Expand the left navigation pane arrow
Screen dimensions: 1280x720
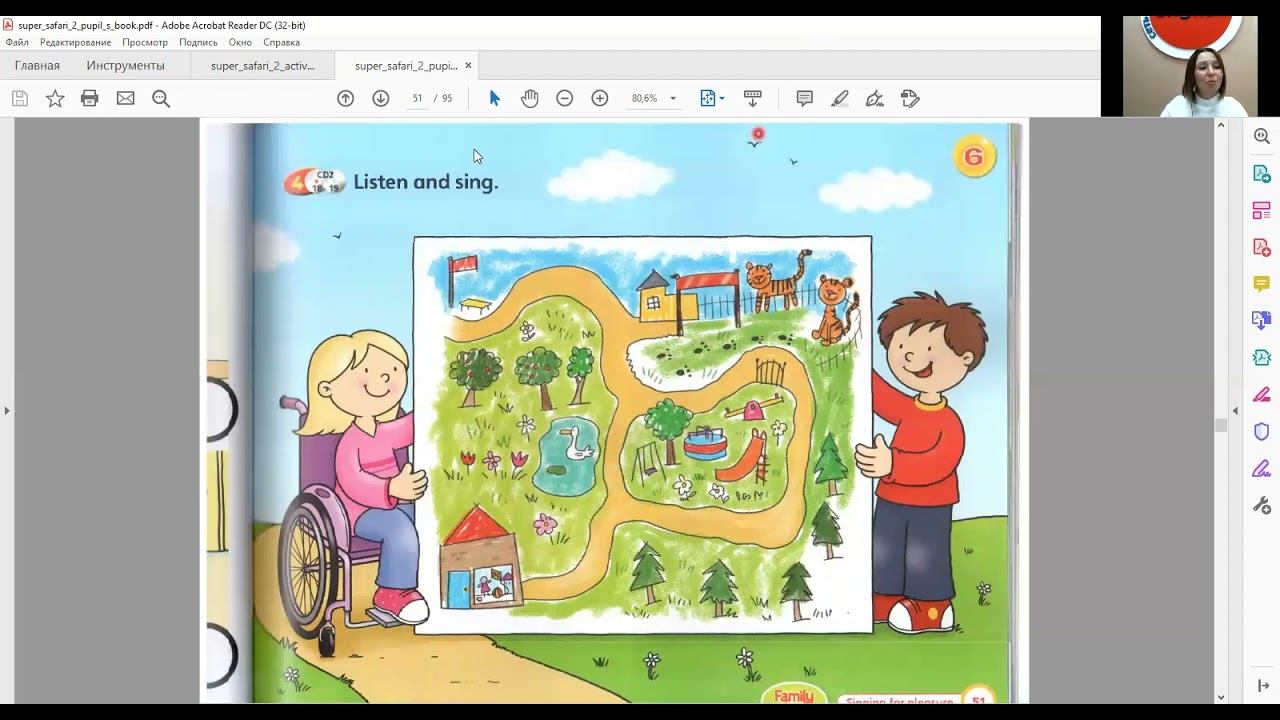(6, 410)
